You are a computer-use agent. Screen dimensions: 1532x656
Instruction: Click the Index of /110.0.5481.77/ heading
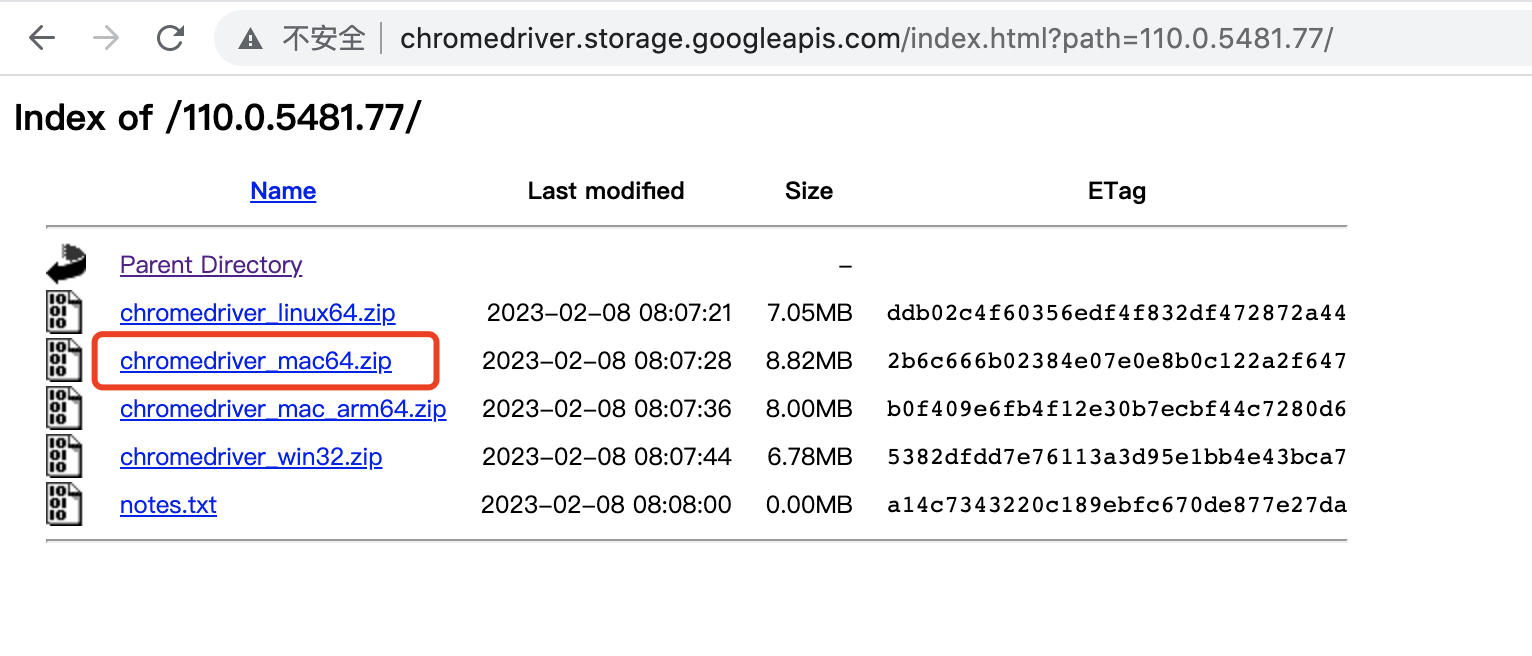click(x=217, y=118)
